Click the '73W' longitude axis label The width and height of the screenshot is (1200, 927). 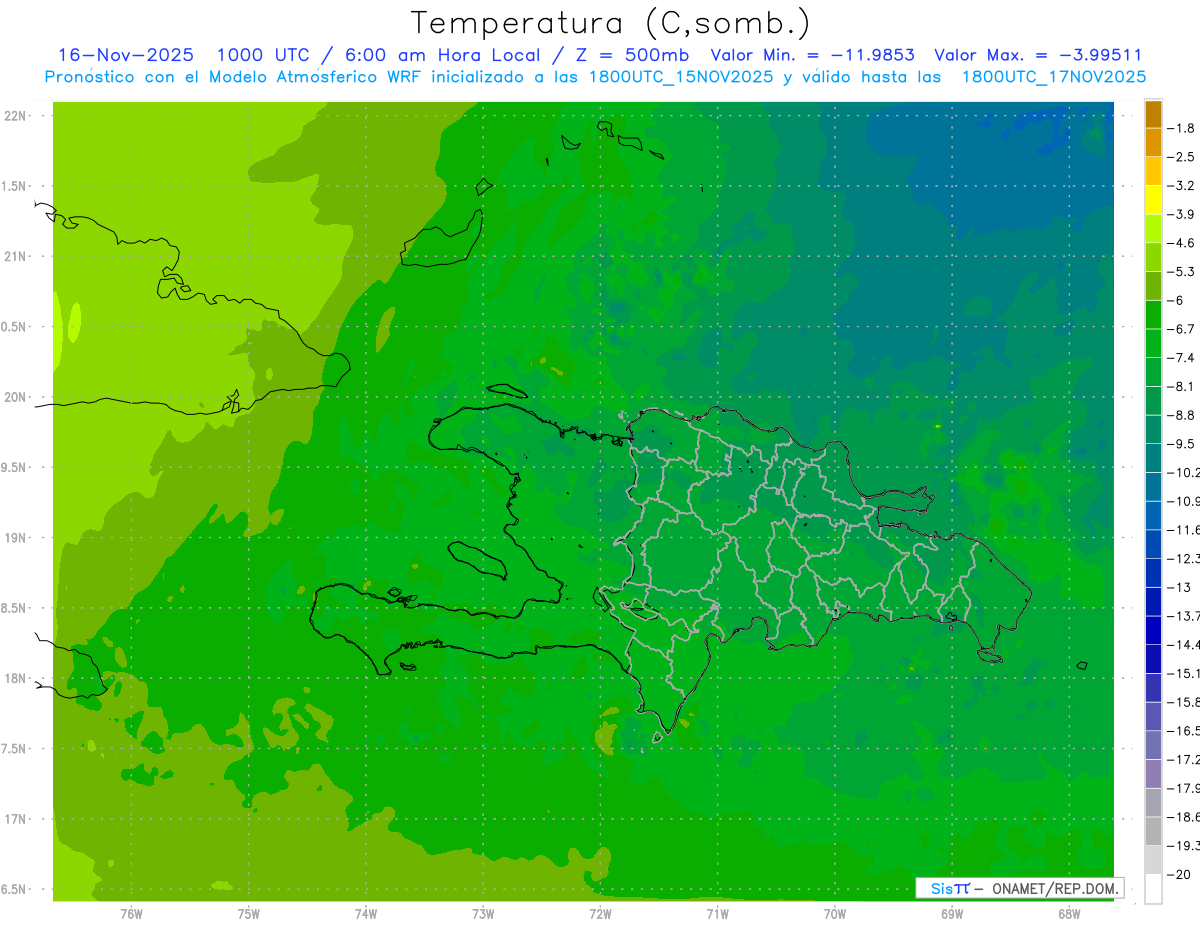tap(483, 913)
